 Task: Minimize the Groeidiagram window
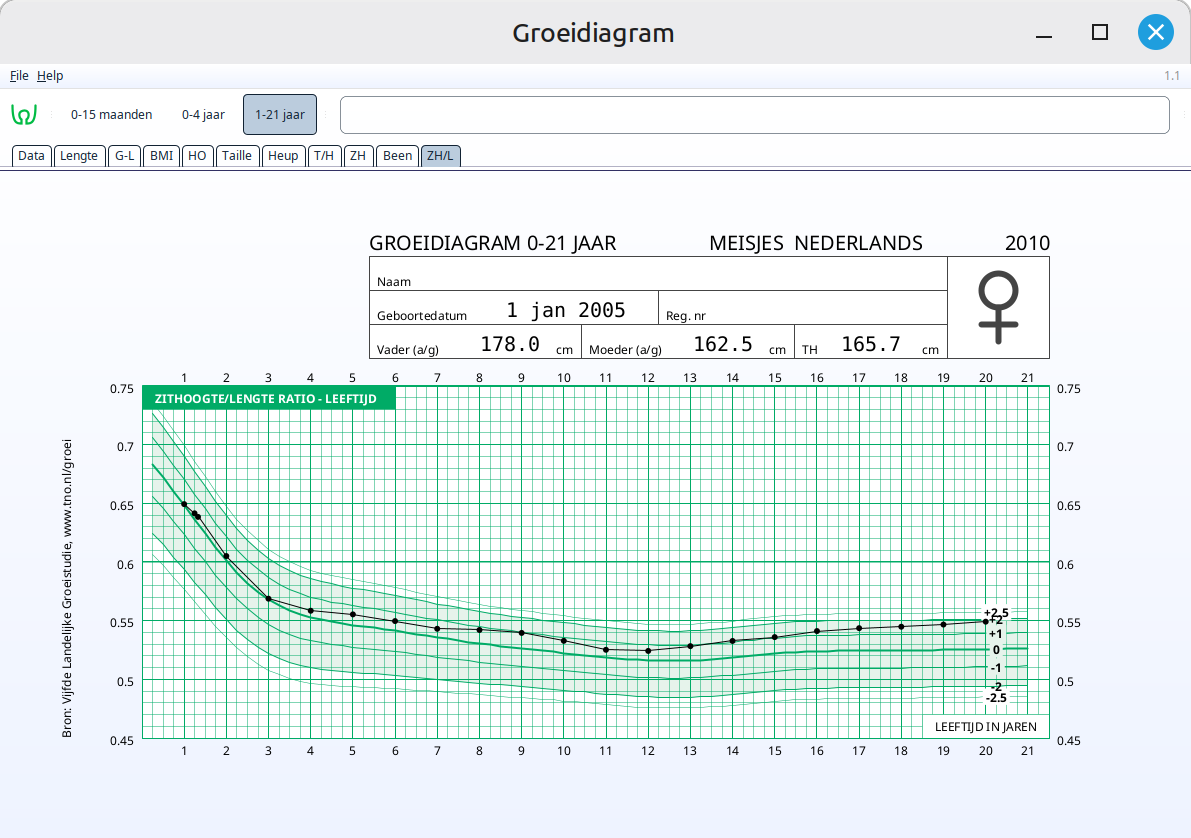tap(1045, 33)
